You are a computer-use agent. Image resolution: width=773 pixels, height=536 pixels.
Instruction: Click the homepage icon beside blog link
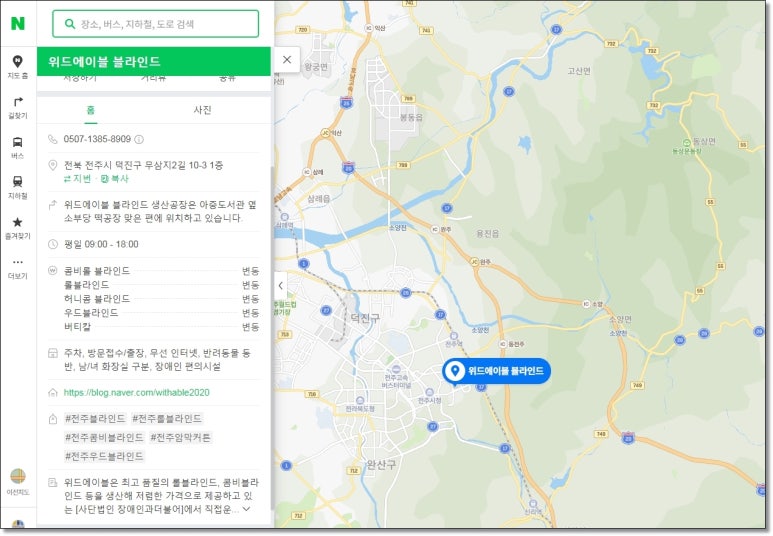pyautogui.click(x=53, y=393)
